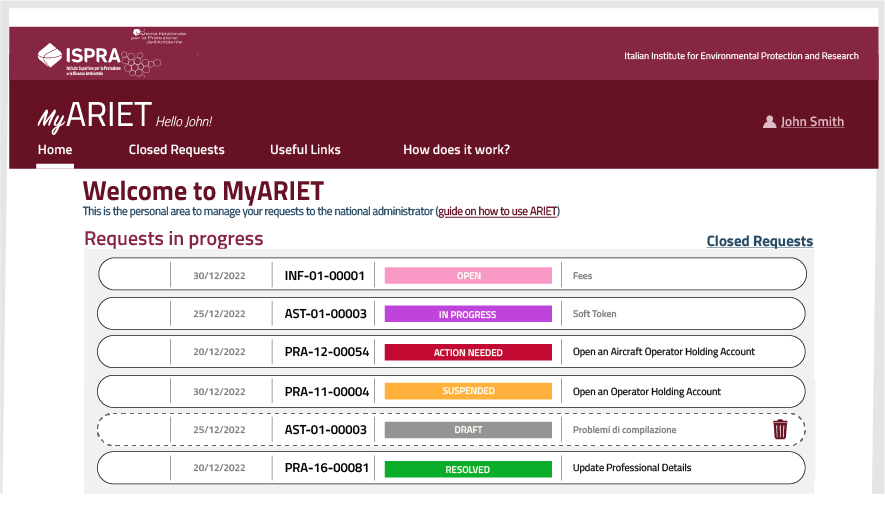Image resolution: width=885 pixels, height=507 pixels.
Task: Click the user profile icon beside John Smith
Action: point(769,122)
